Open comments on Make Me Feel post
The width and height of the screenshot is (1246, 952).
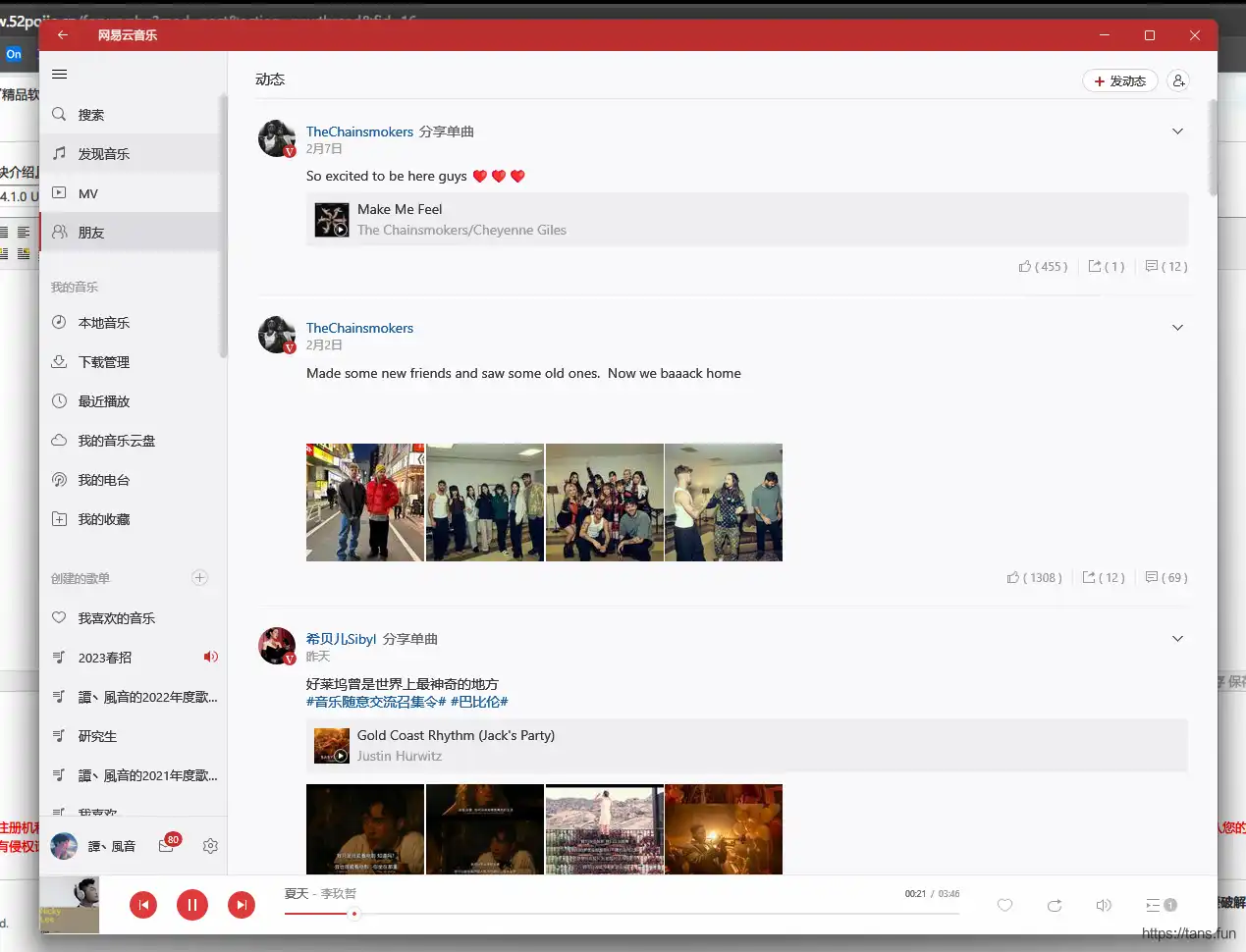coord(1166,267)
